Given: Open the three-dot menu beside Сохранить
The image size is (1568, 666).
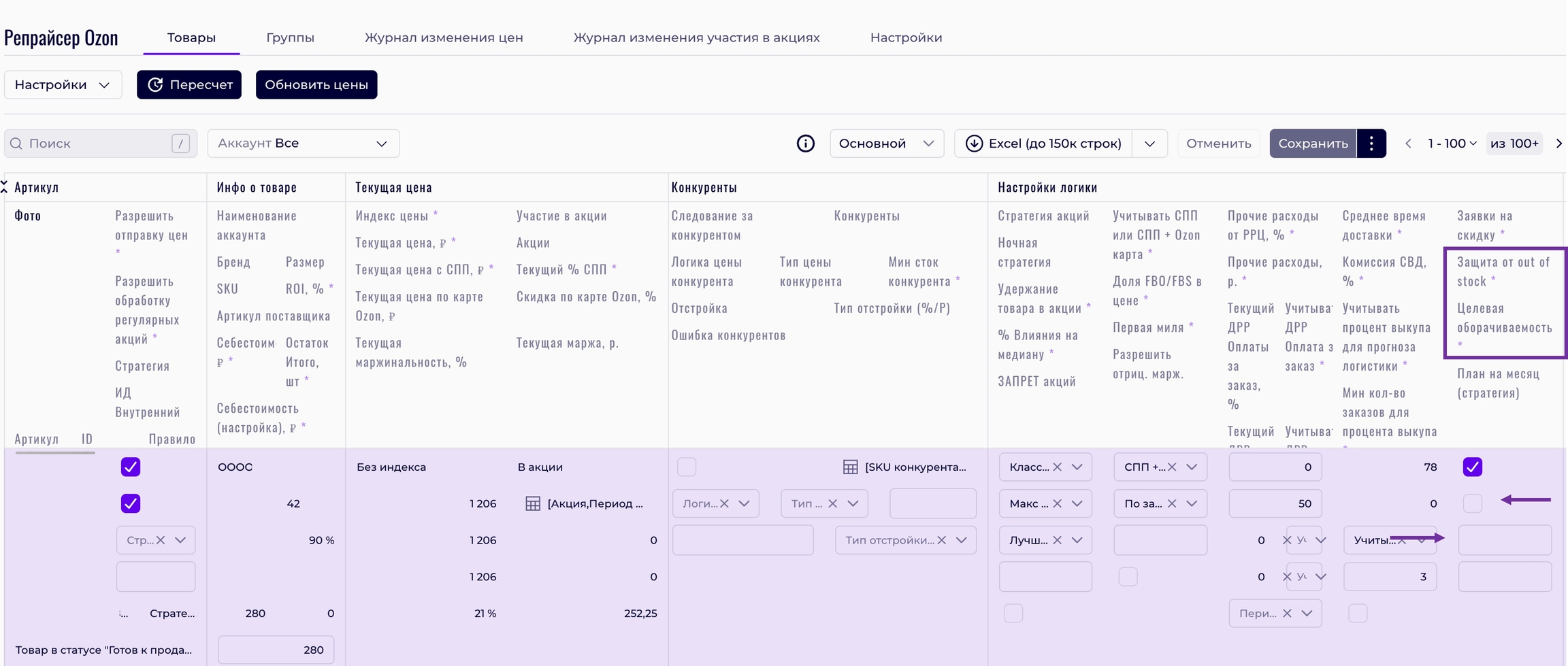Looking at the screenshot, I should click(1371, 144).
